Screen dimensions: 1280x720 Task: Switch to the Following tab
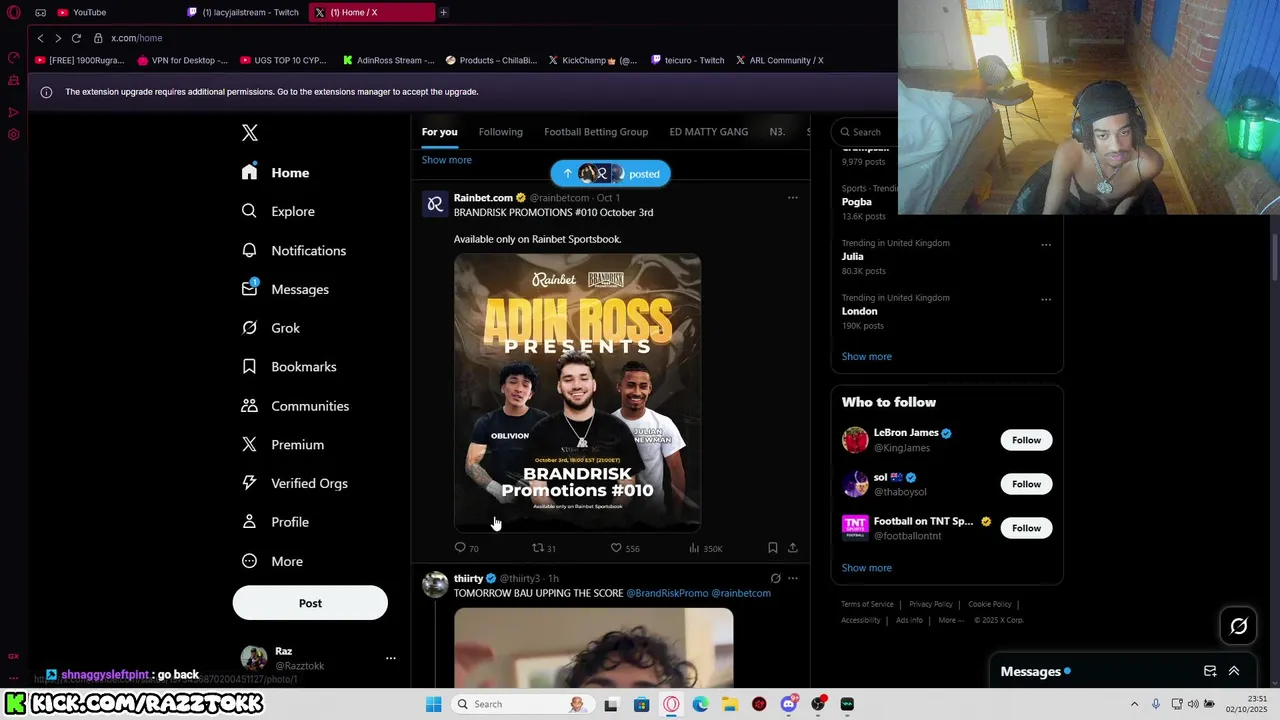coord(500,132)
